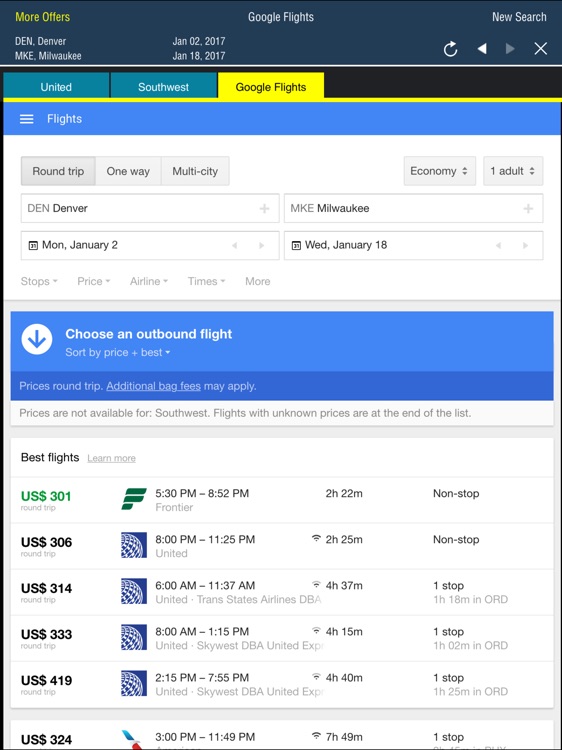Click the Wi-Fi icon on the 4h 37m flight

pos(316,585)
